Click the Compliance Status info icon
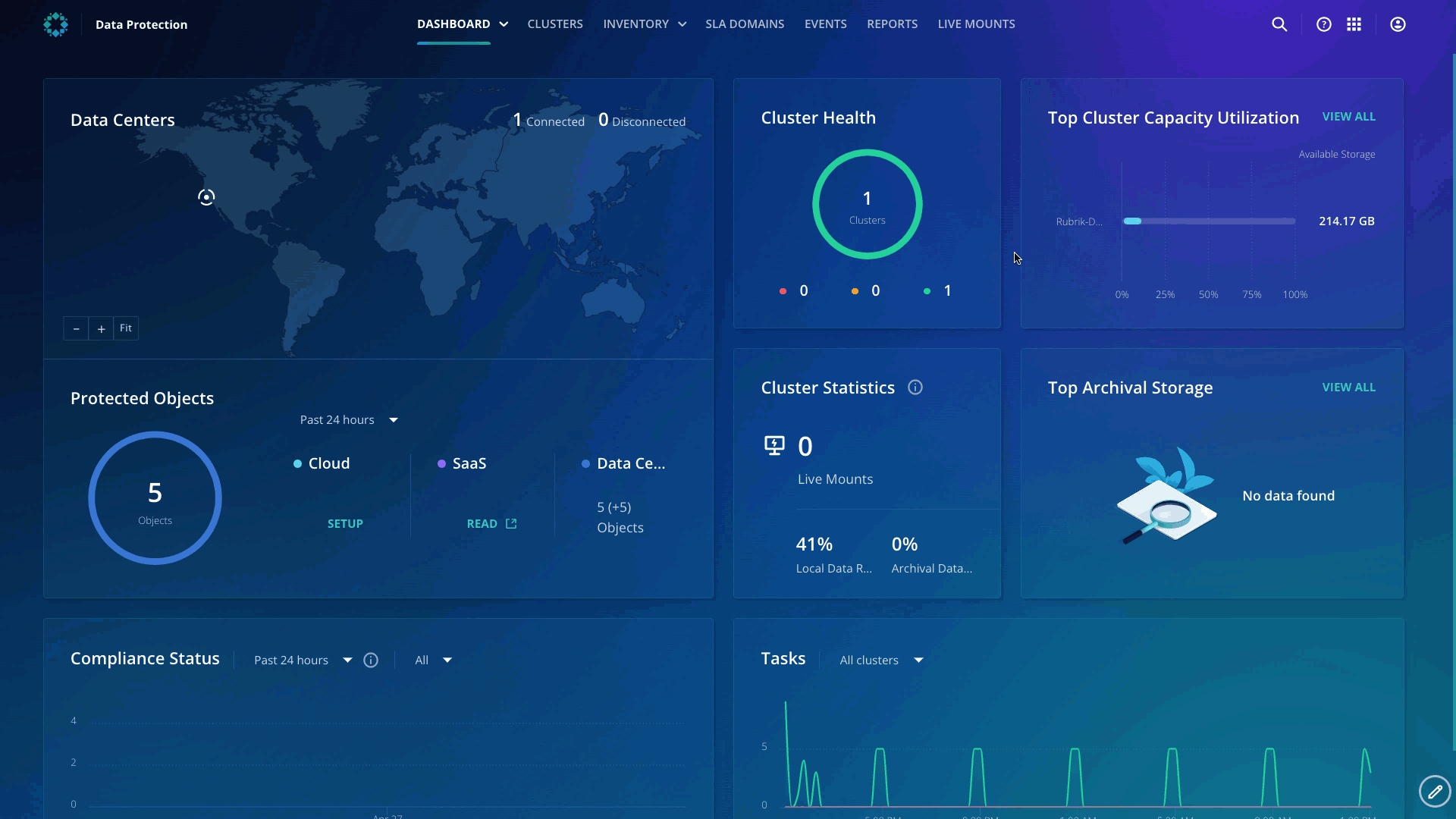Image resolution: width=1456 pixels, height=819 pixels. pos(371,661)
